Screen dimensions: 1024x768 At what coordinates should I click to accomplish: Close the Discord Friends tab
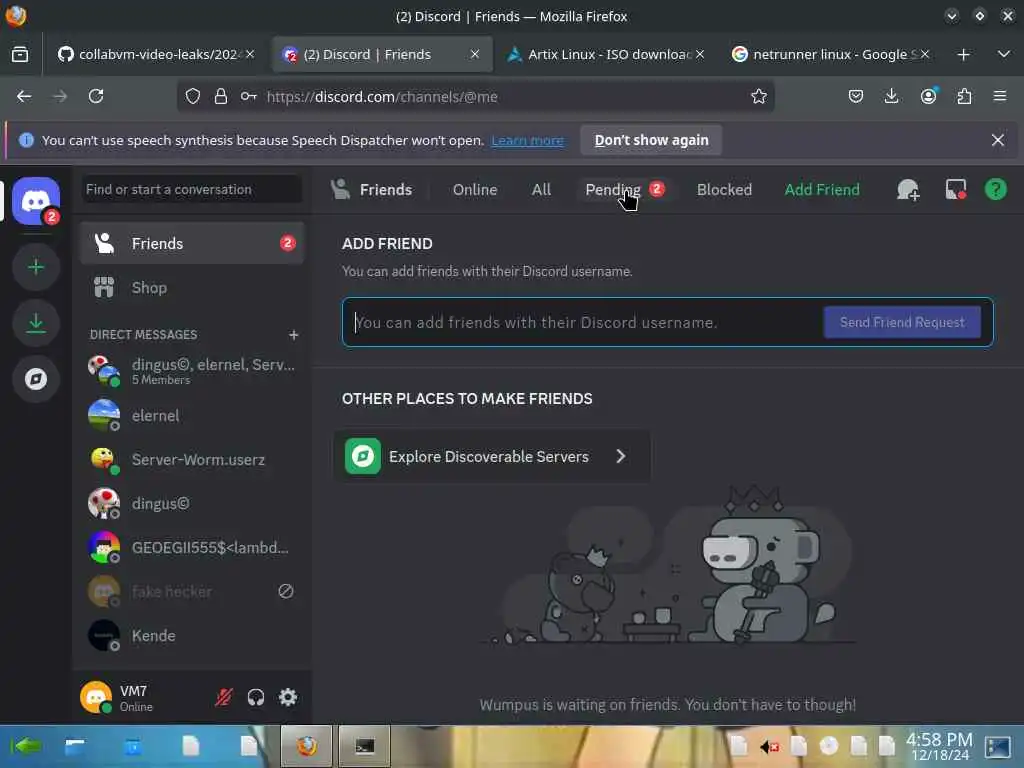[475, 54]
